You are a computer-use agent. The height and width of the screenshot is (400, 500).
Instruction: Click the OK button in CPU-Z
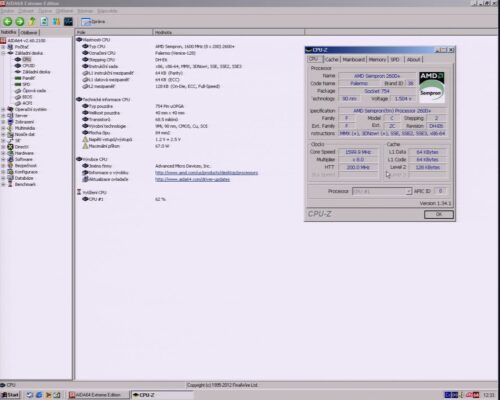(439, 214)
